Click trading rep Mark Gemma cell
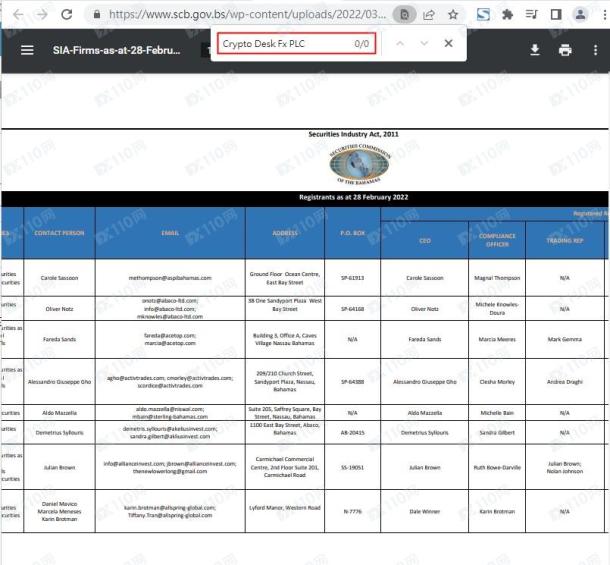 pyautogui.click(x=564, y=339)
